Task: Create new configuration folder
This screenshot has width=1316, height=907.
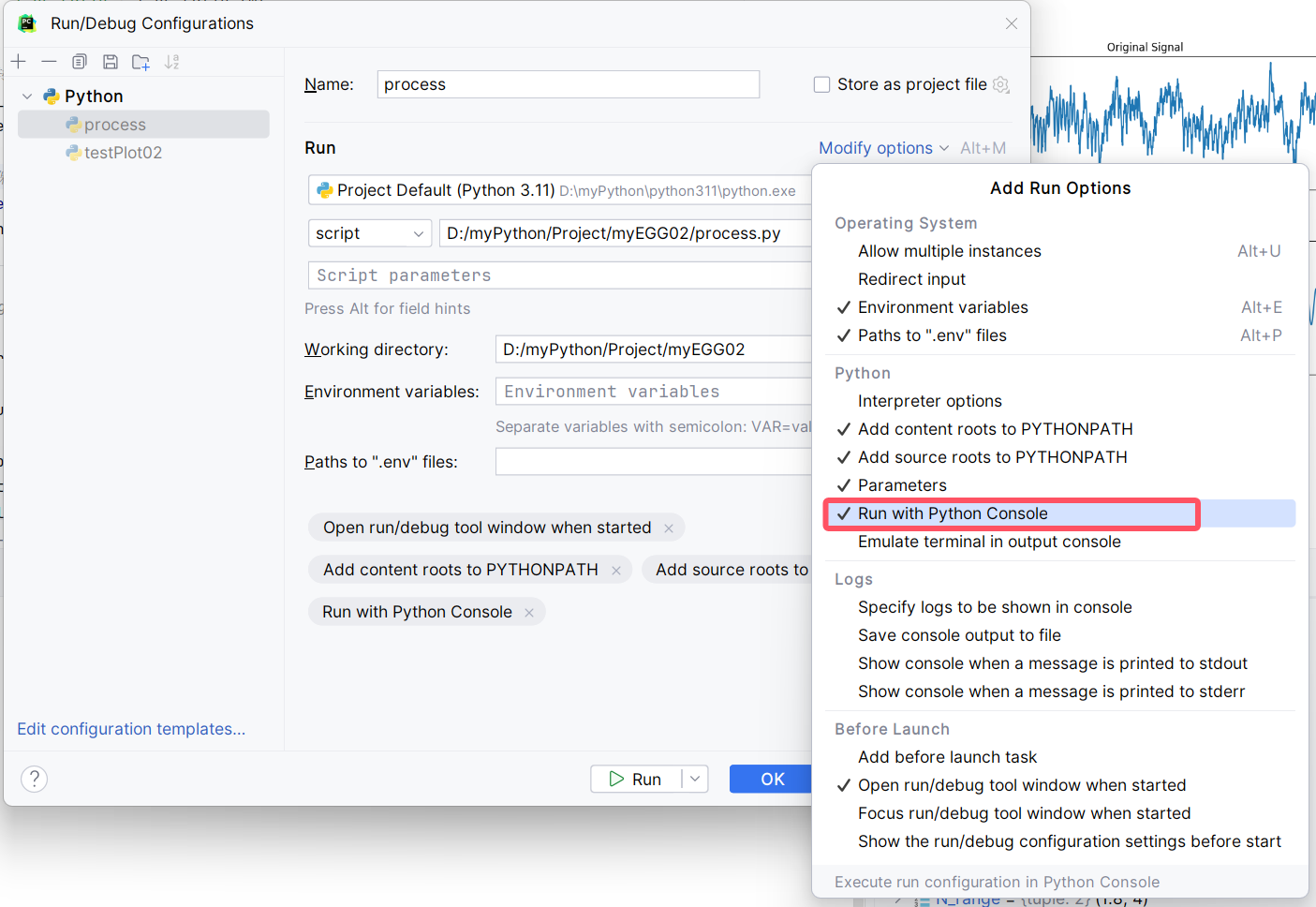Action: click(141, 62)
